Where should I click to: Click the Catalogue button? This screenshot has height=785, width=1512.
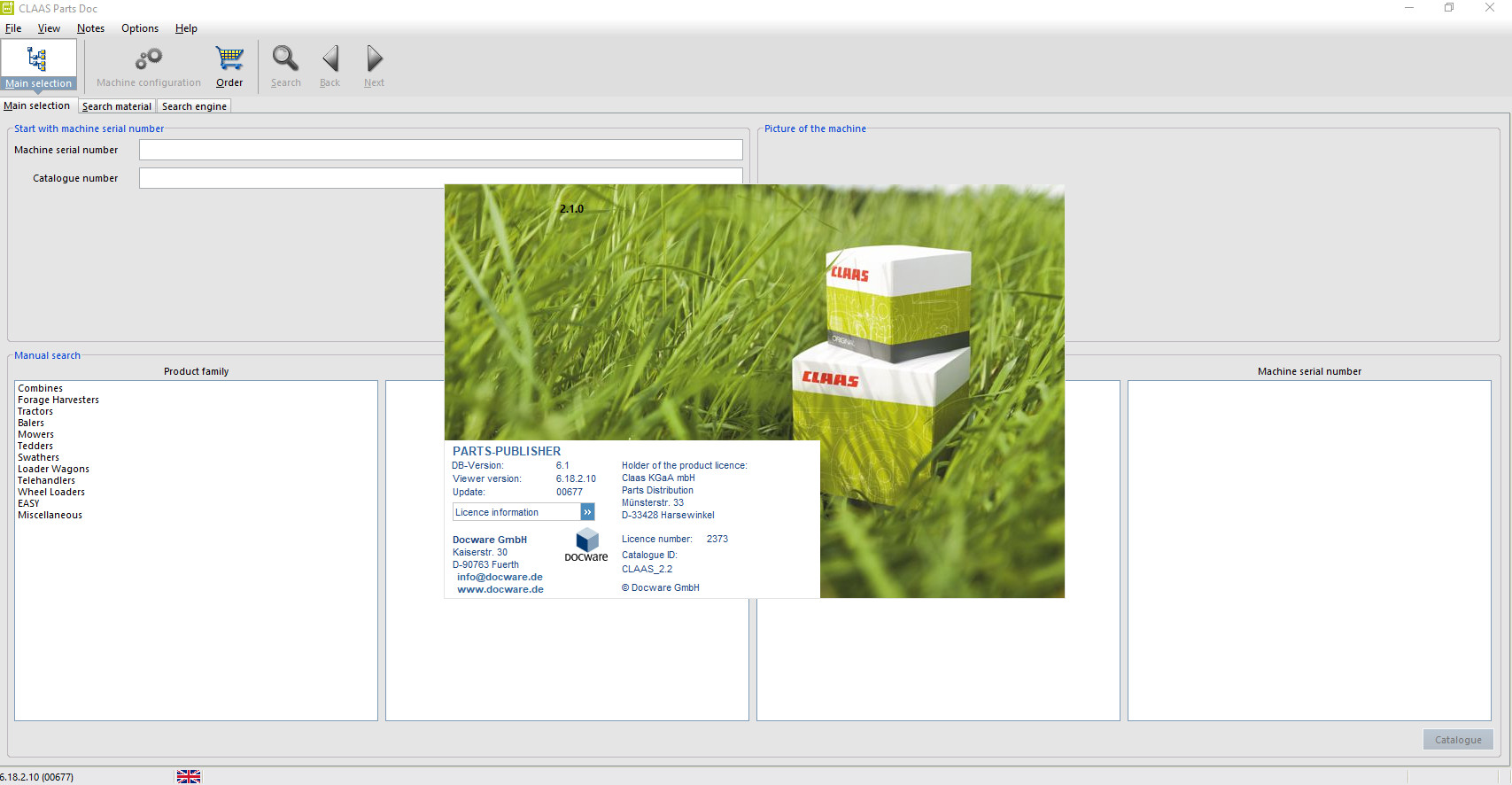tap(1458, 740)
